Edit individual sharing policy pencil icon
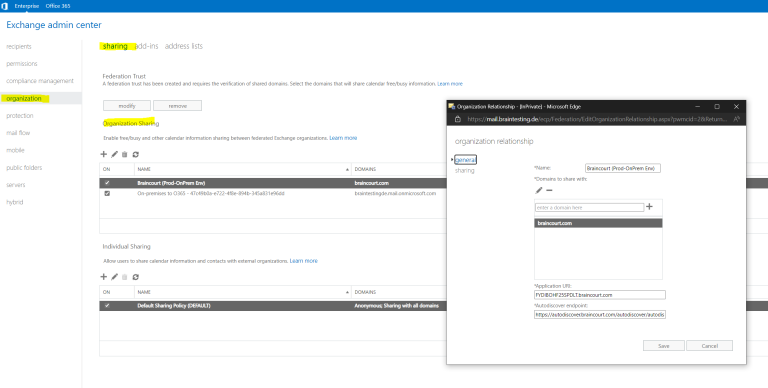Viewport: 768px width, 388px height. point(114,277)
